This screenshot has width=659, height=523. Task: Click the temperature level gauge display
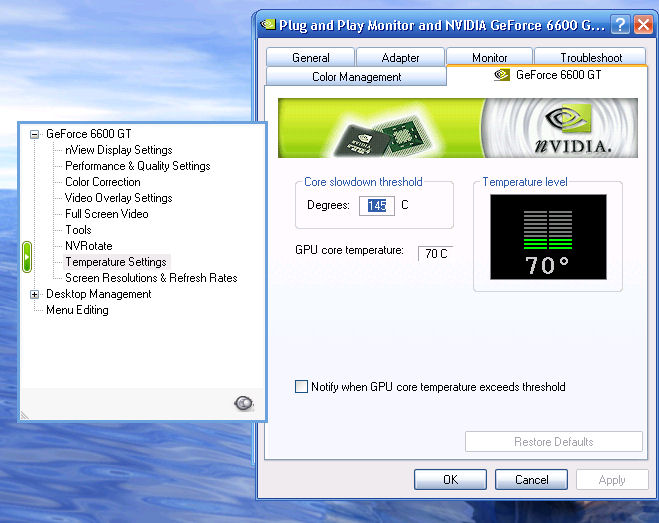pyautogui.click(x=548, y=237)
